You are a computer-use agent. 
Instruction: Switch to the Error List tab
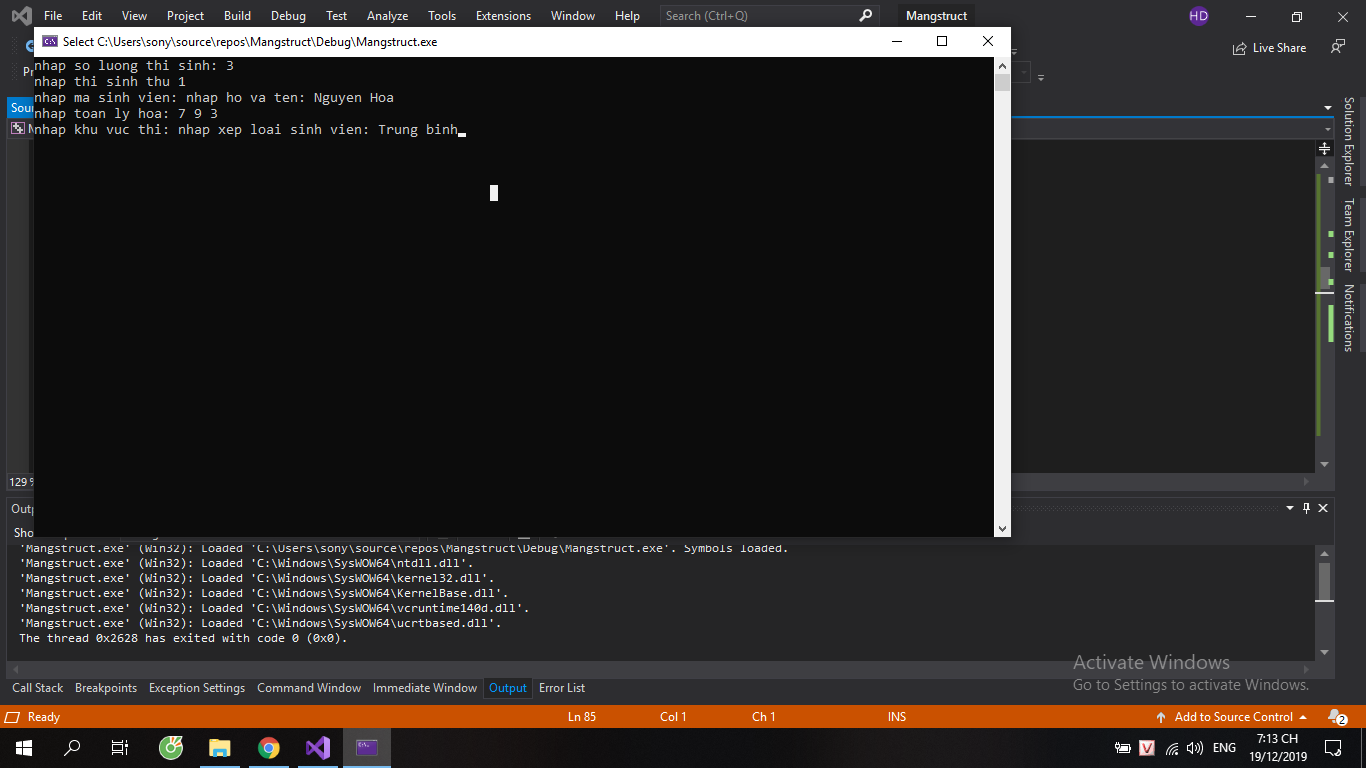tap(562, 688)
